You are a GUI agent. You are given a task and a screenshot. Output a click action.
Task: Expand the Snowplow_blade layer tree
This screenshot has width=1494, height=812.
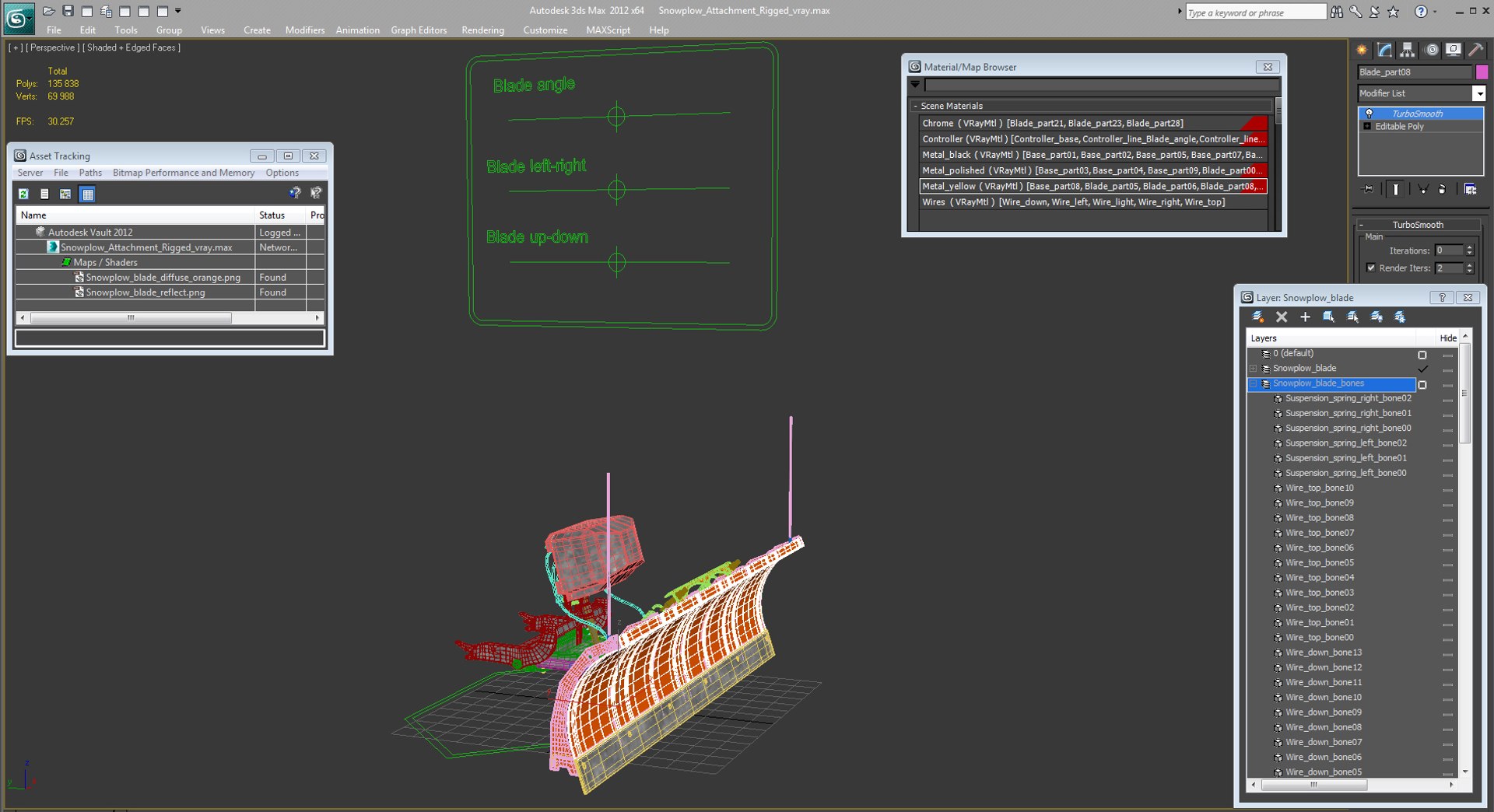1254,369
